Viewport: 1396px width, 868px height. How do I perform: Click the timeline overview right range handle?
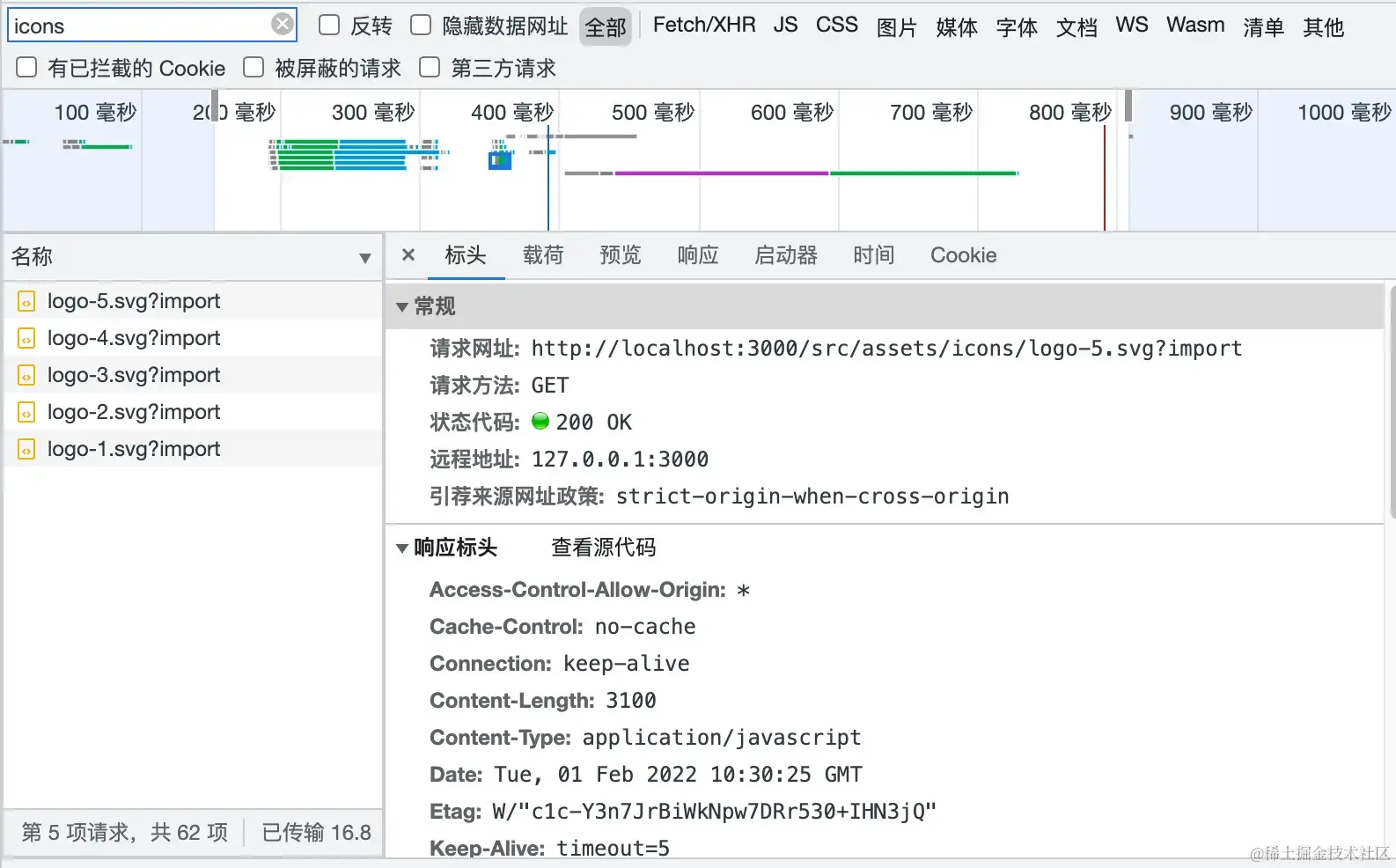tap(1128, 106)
